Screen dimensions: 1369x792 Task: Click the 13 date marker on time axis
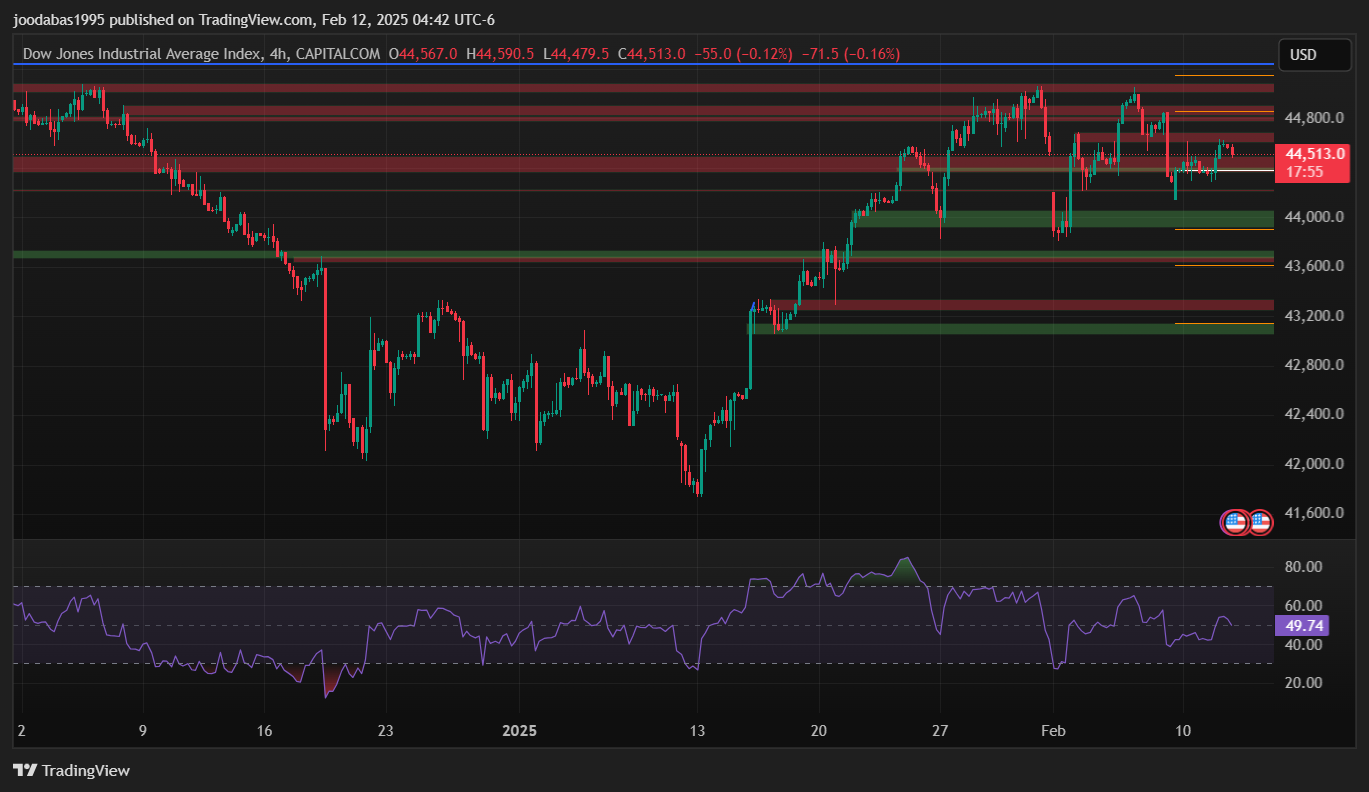(x=697, y=731)
